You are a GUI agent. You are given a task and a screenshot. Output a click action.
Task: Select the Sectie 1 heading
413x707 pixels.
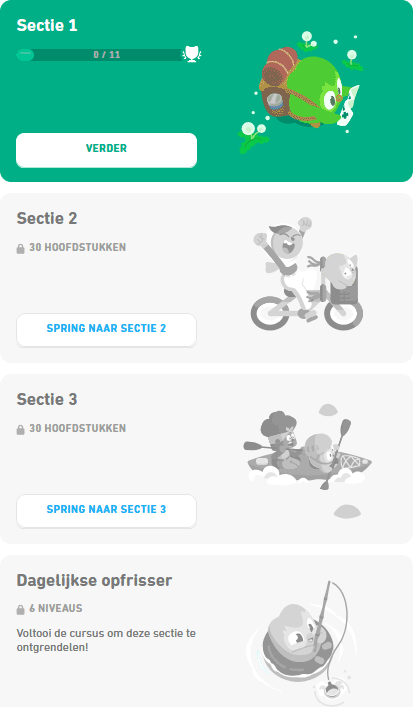[x=47, y=25]
